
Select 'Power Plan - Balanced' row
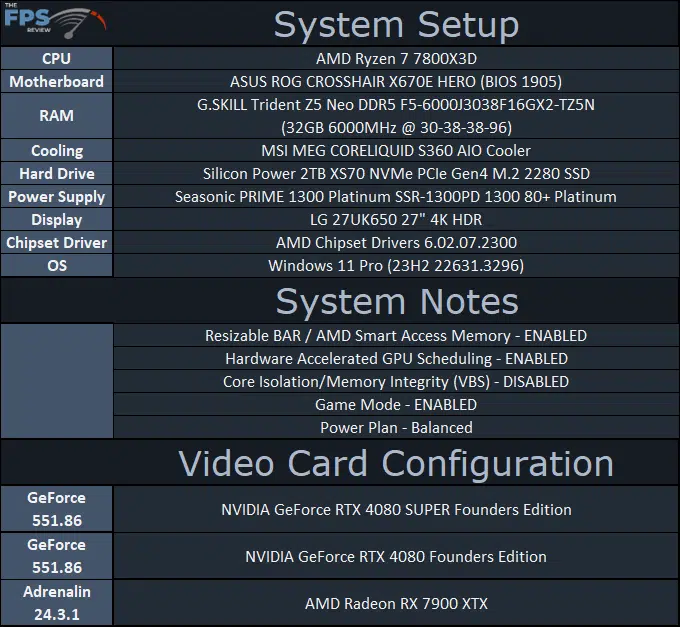coord(396,428)
